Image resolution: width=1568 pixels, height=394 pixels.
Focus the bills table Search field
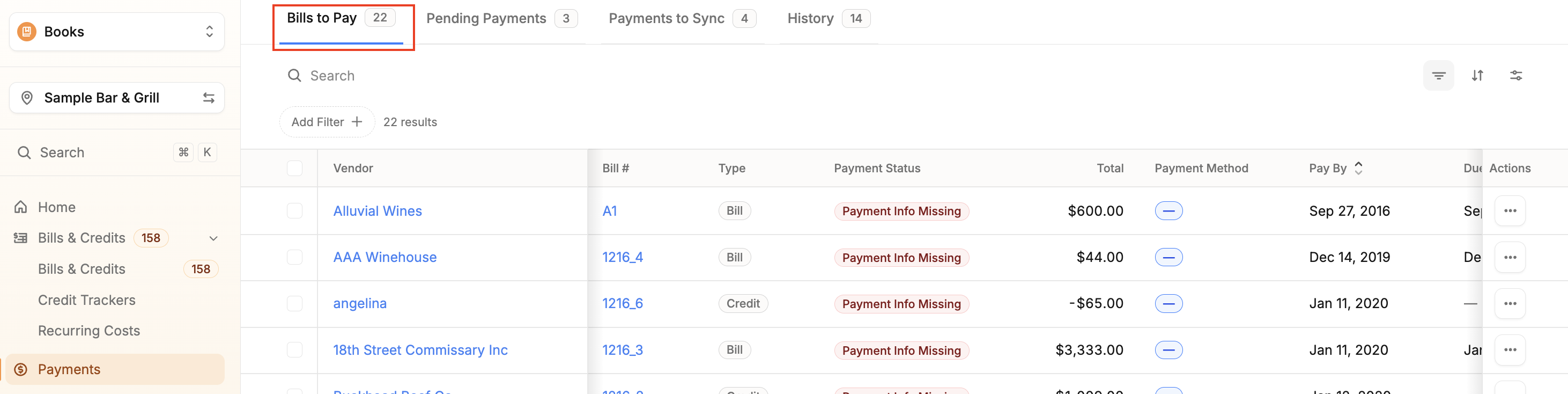[332, 76]
